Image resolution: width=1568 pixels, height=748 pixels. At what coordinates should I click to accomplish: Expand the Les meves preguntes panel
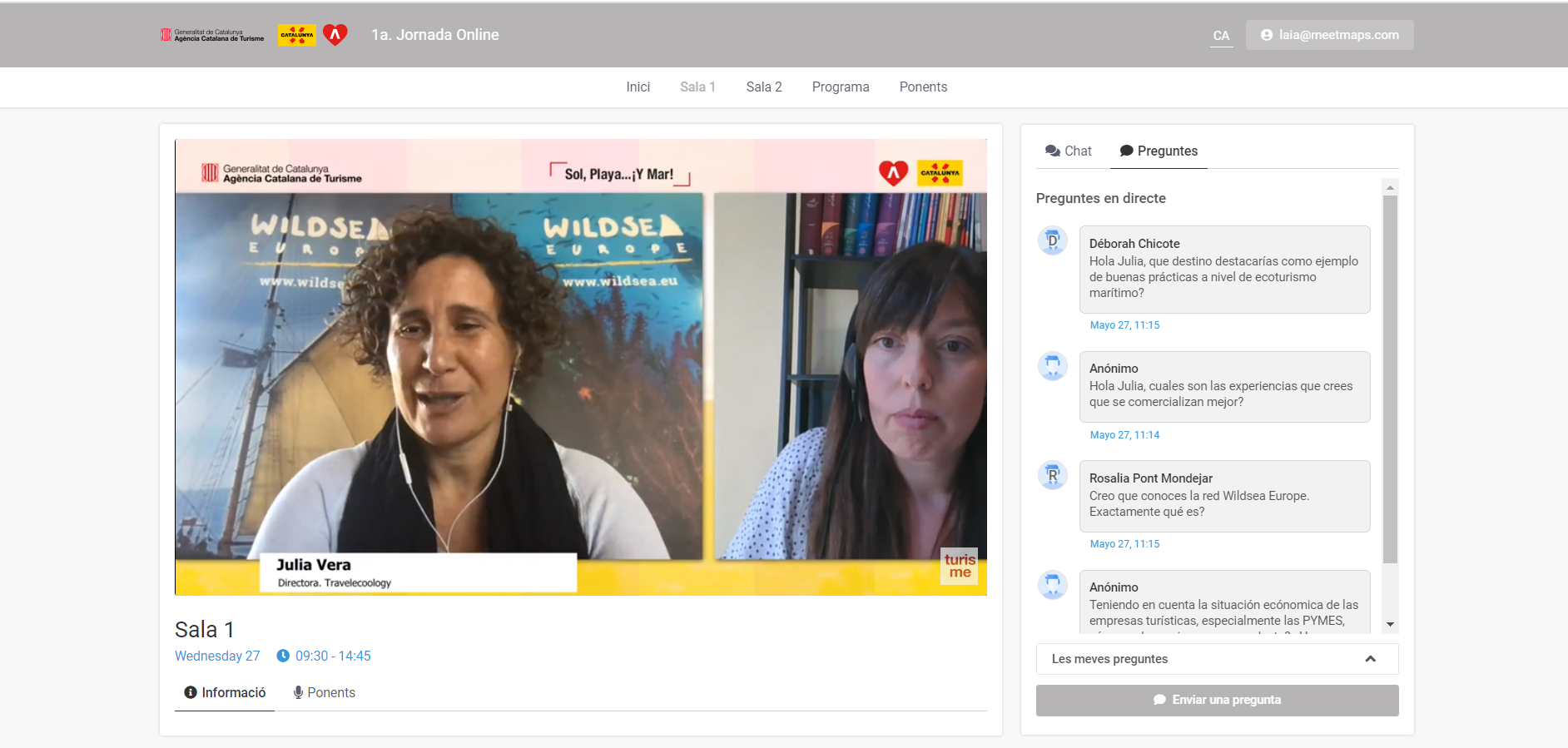tap(1217, 659)
